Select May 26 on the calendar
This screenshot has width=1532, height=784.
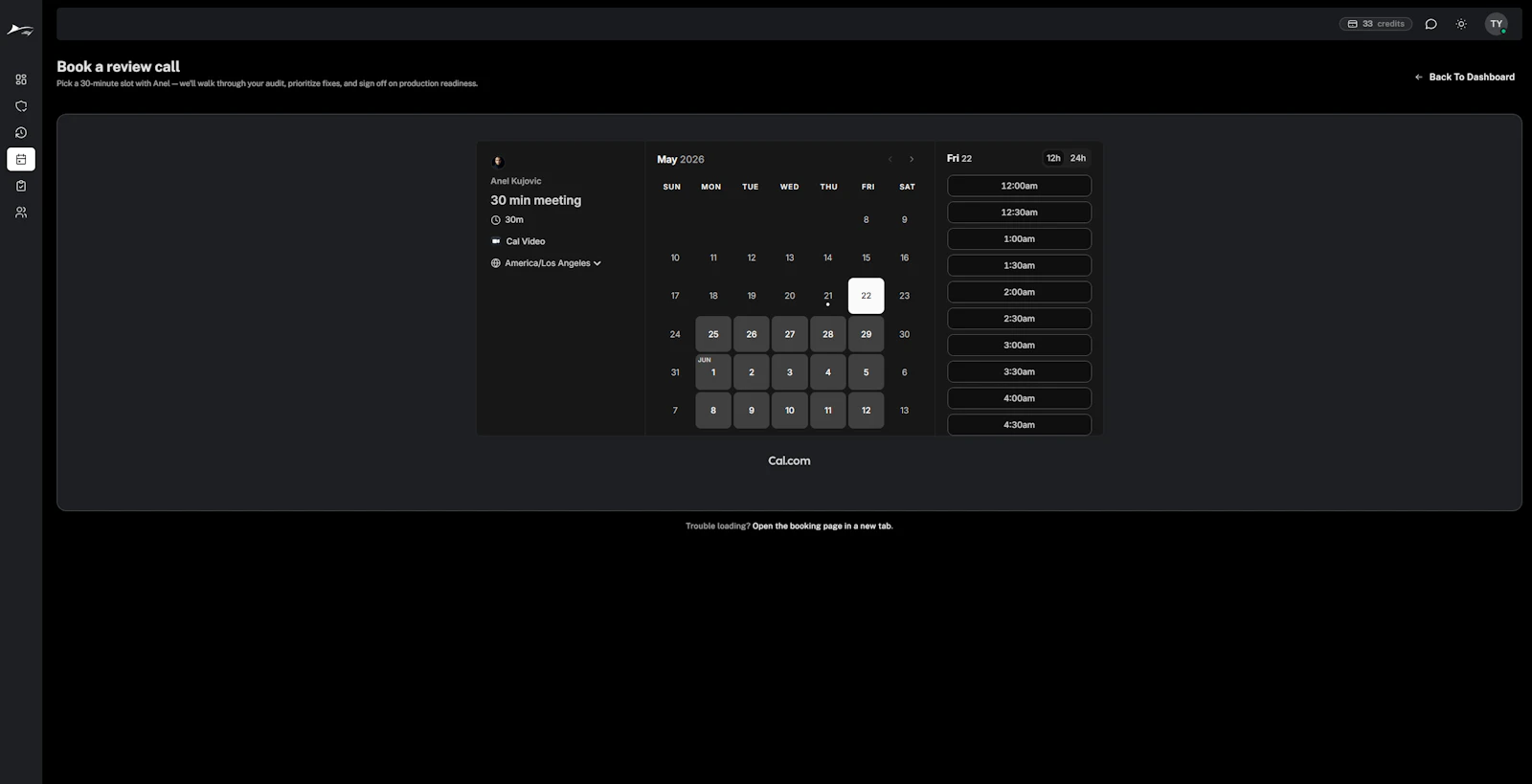(x=752, y=334)
